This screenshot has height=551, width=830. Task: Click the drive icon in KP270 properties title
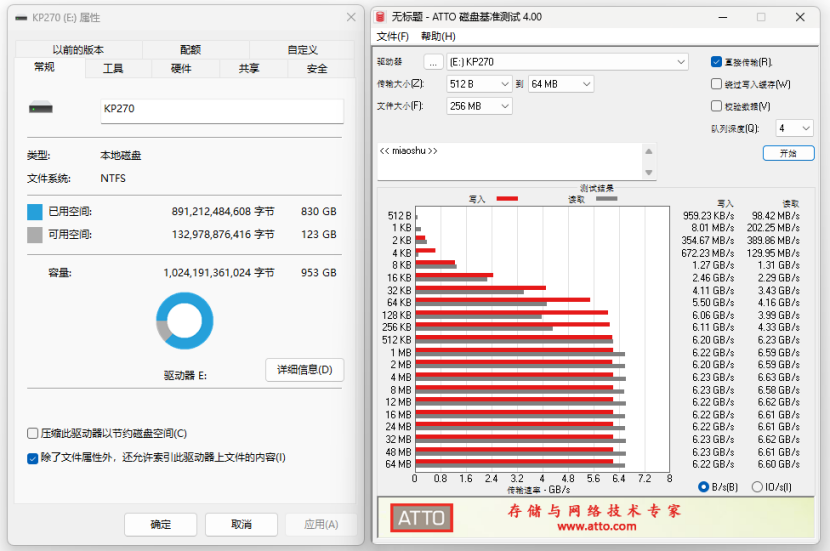pos(21,18)
